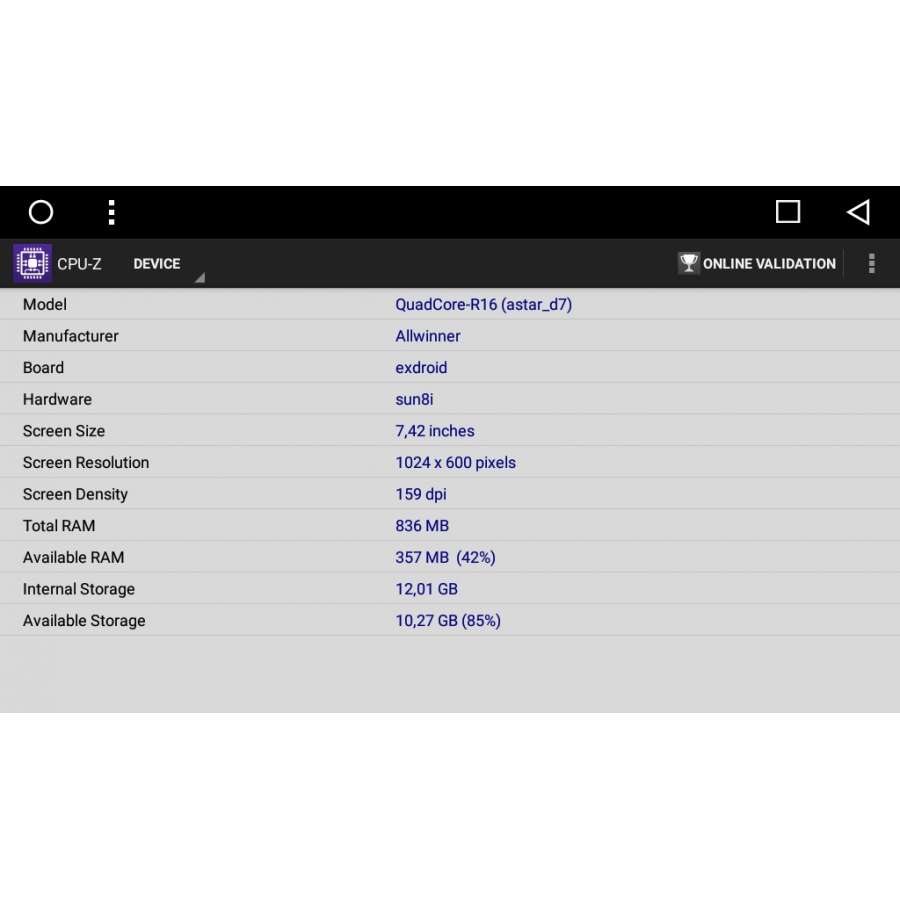900x900 pixels.
Task: Open the CPU-Z overflow options menu
Action: 871,263
